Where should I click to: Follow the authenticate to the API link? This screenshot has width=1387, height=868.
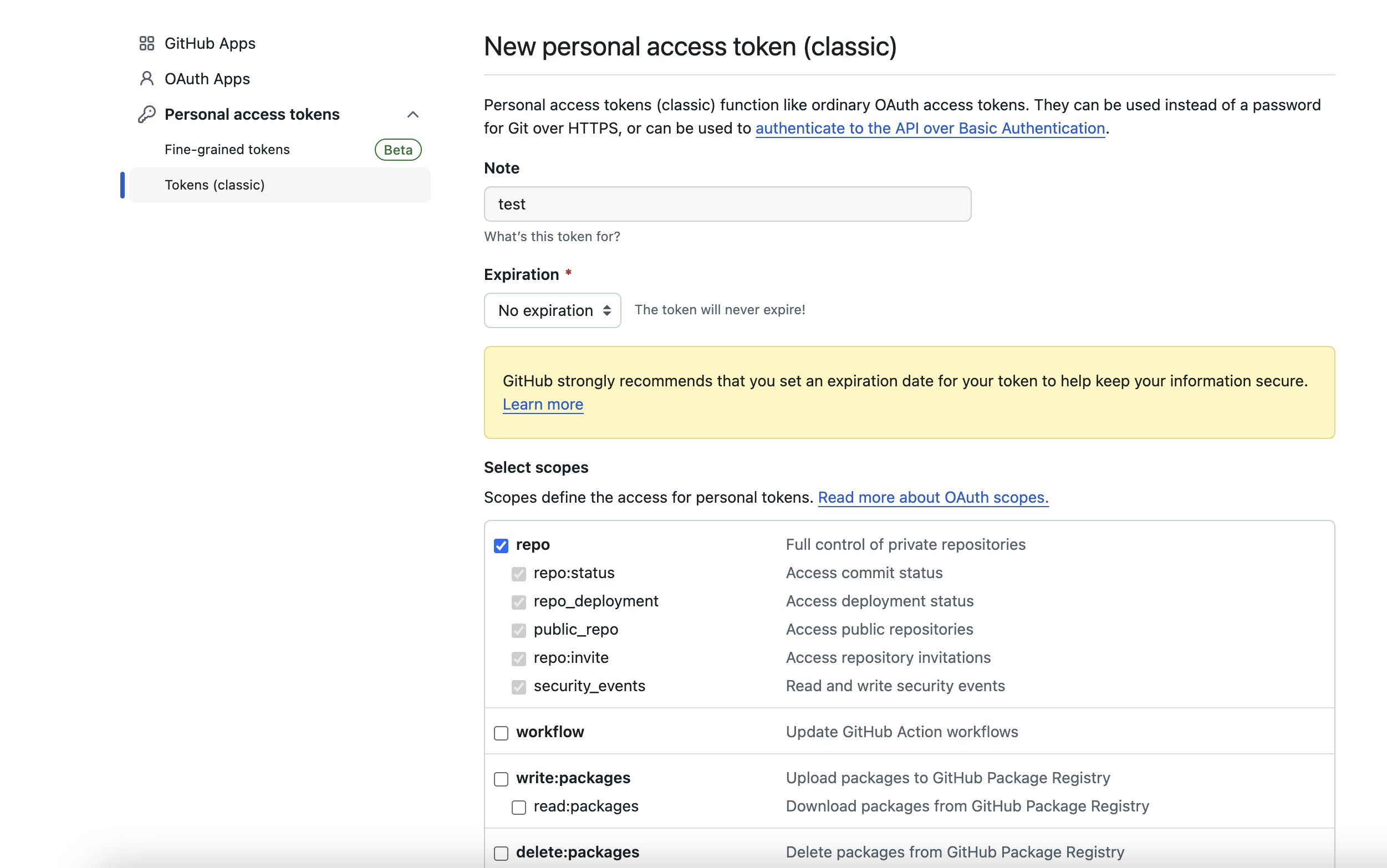(x=930, y=128)
